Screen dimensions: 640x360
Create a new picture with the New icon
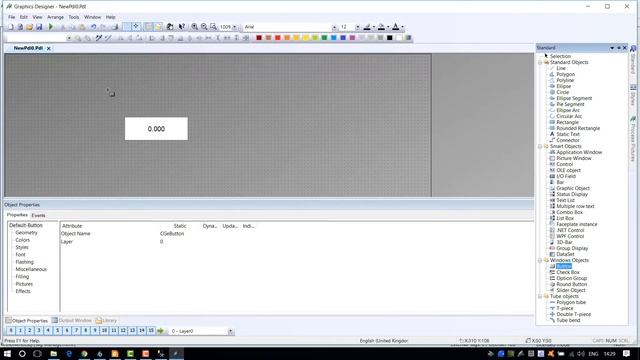pos(11,27)
